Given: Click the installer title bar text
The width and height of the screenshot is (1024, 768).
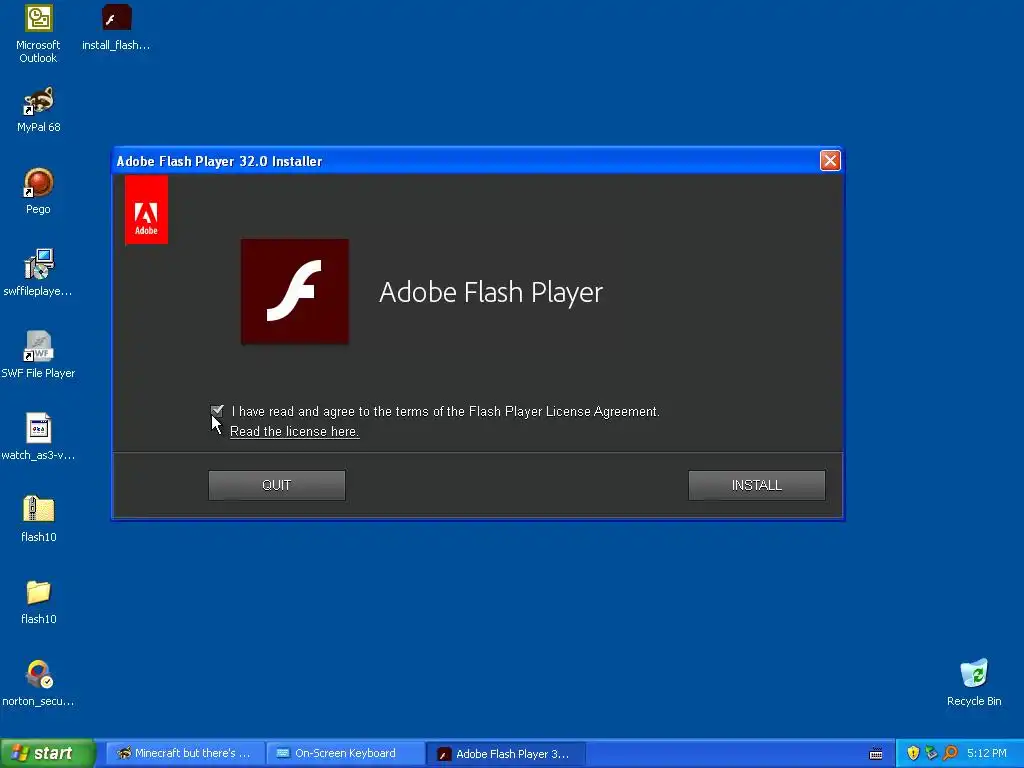Looking at the screenshot, I should pos(219,161).
